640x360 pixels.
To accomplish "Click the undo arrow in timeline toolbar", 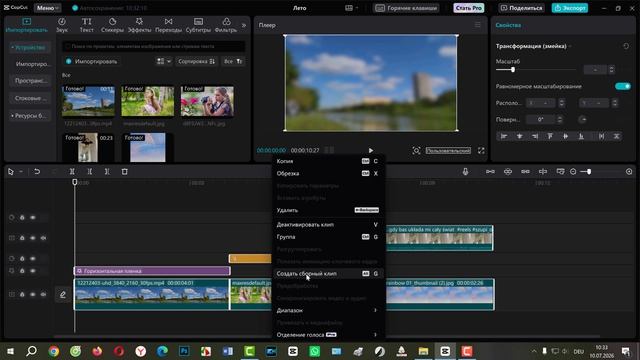I will pyautogui.click(x=37, y=172).
